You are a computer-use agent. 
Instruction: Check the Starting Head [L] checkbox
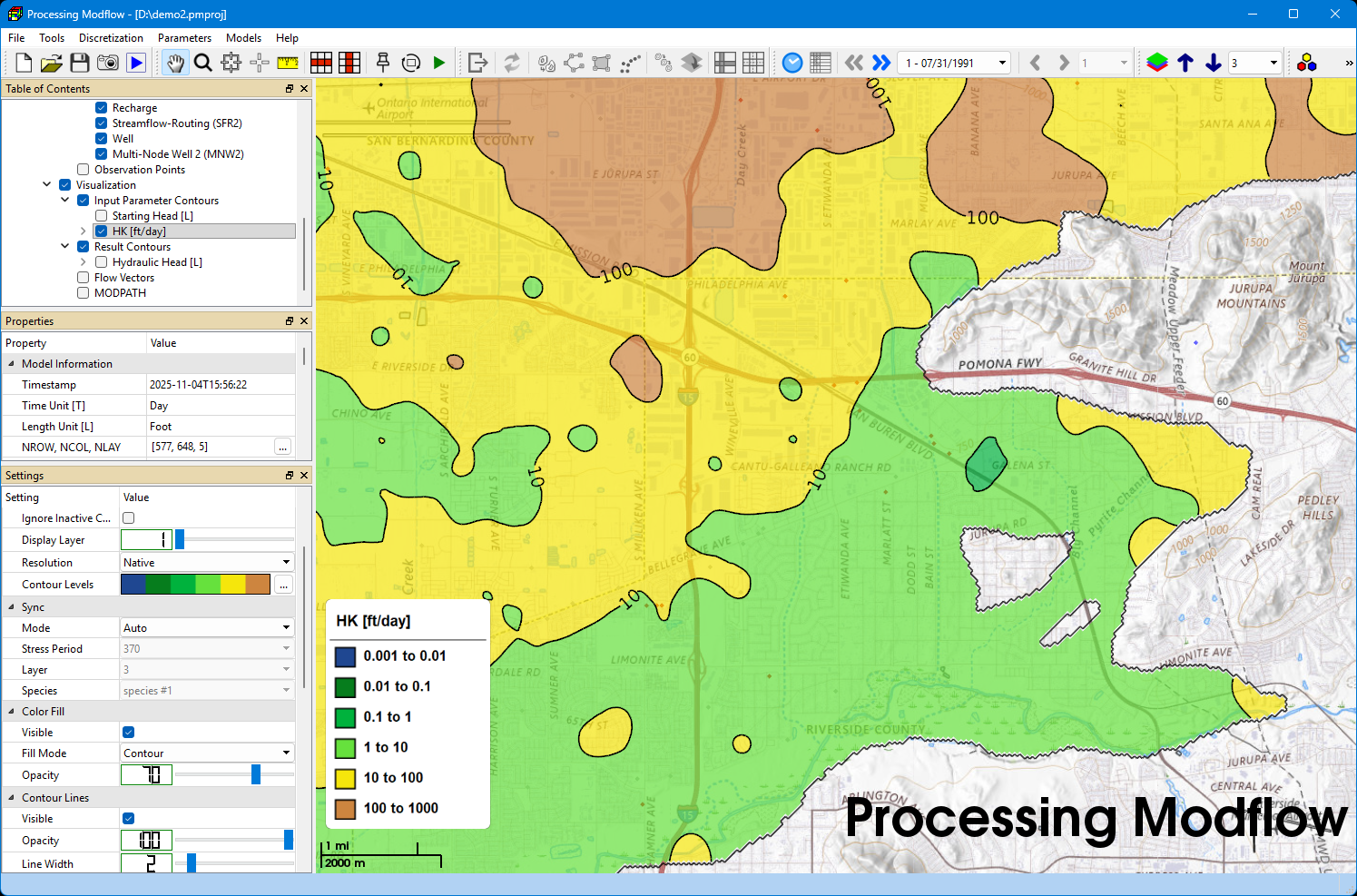click(x=102, y=216)
